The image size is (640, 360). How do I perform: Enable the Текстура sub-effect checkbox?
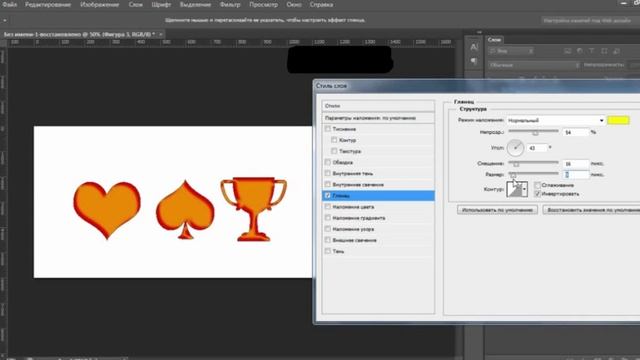tap(334, 151)
